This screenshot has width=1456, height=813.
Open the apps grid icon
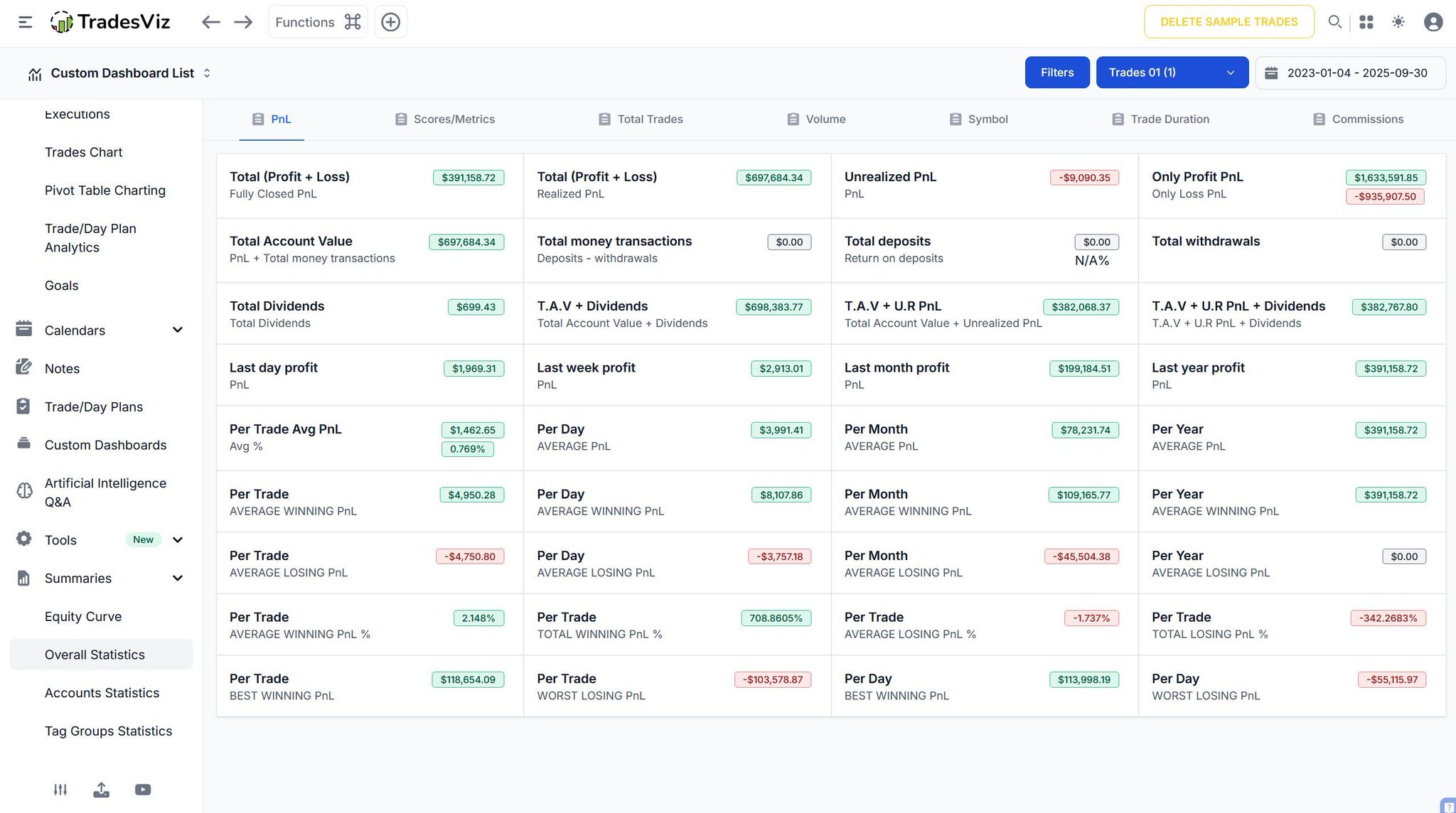(1366, 22)
